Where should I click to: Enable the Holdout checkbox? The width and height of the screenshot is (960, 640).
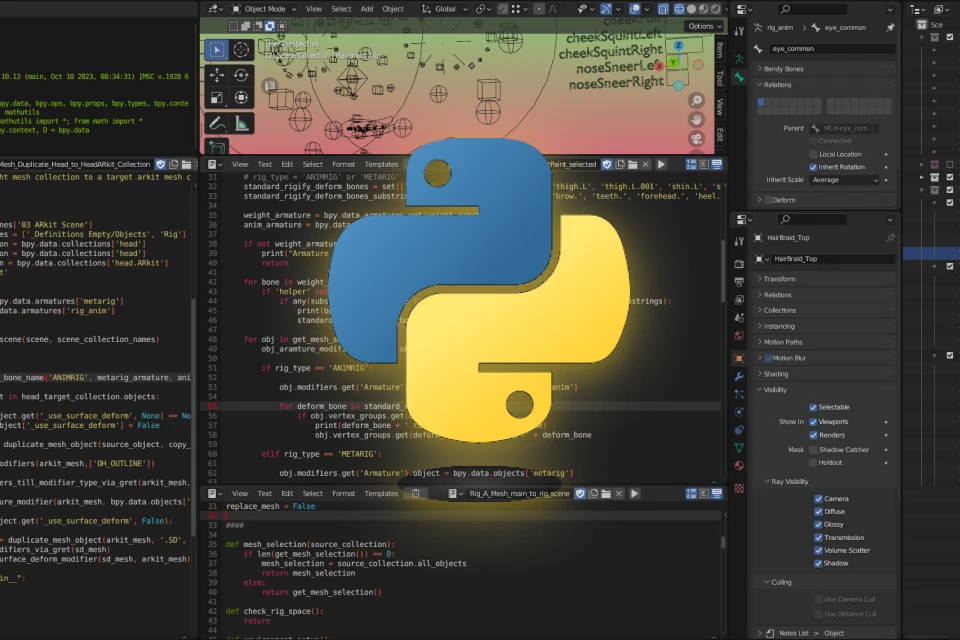coord(813,463)
